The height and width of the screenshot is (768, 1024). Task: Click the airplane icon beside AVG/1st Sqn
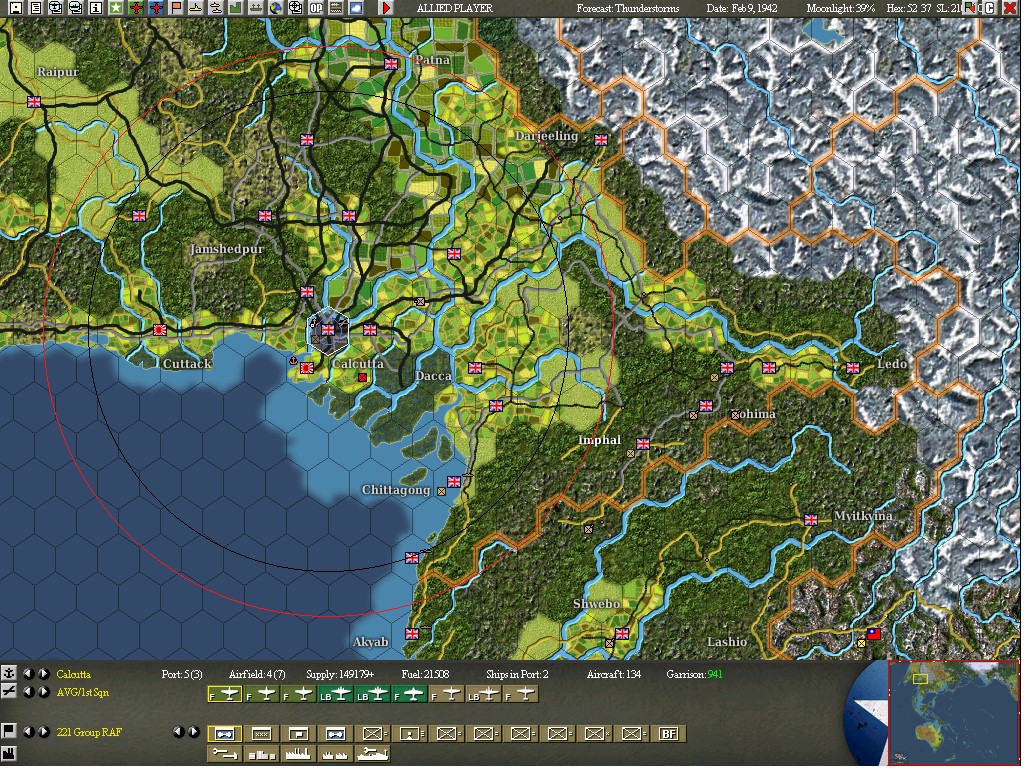coord(8,692)
